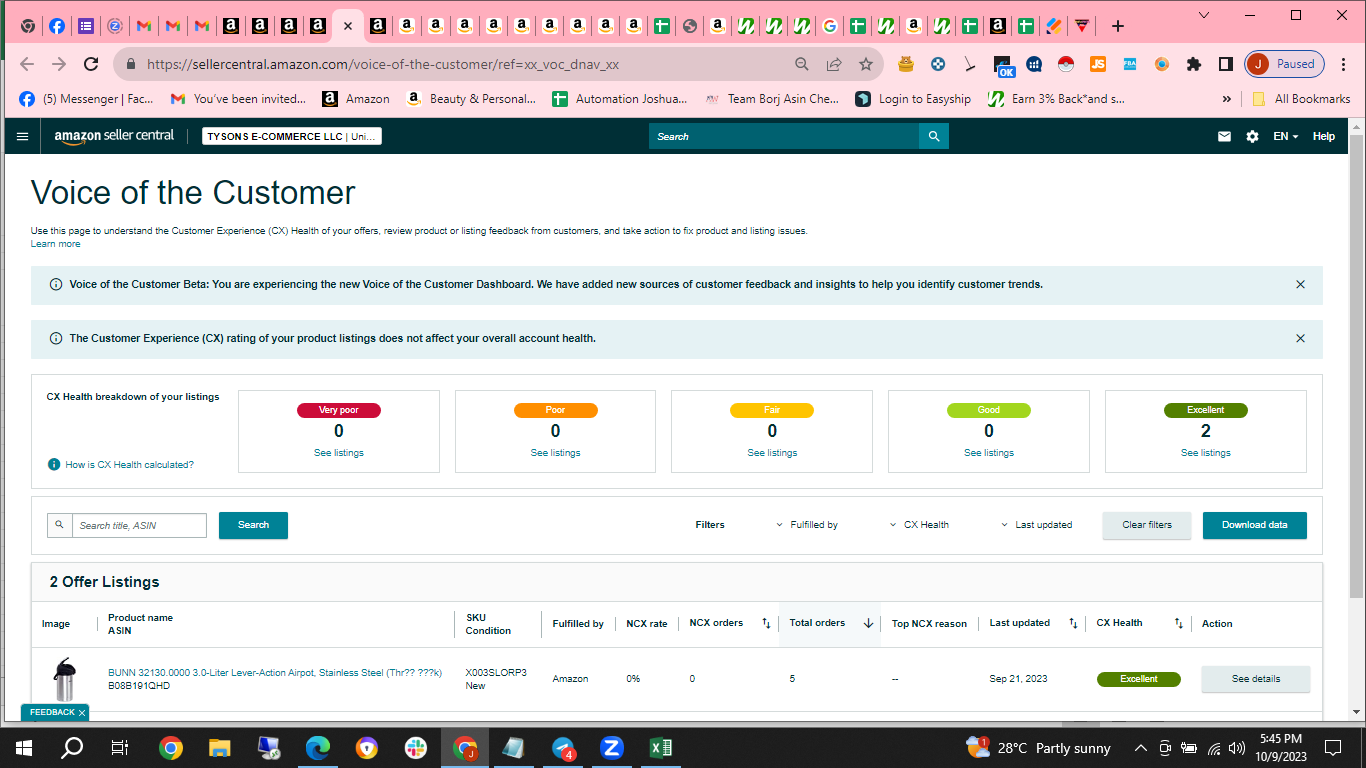This screenshot has width=1366, height=768.
Task: Expand the Last updated filter dropdown
Action: (x=1036, y=525)
